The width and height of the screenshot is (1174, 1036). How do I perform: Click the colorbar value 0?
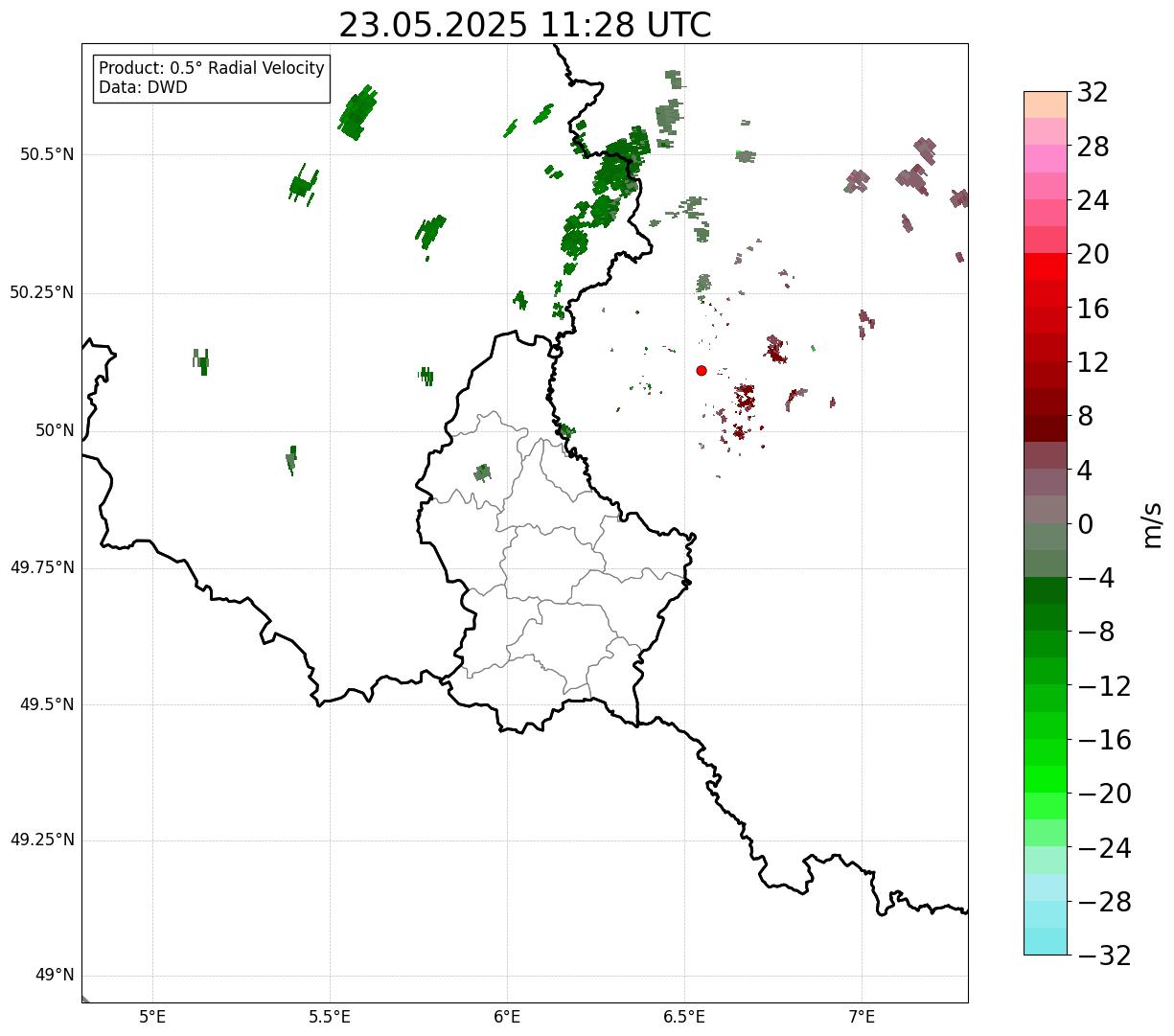1086,524
